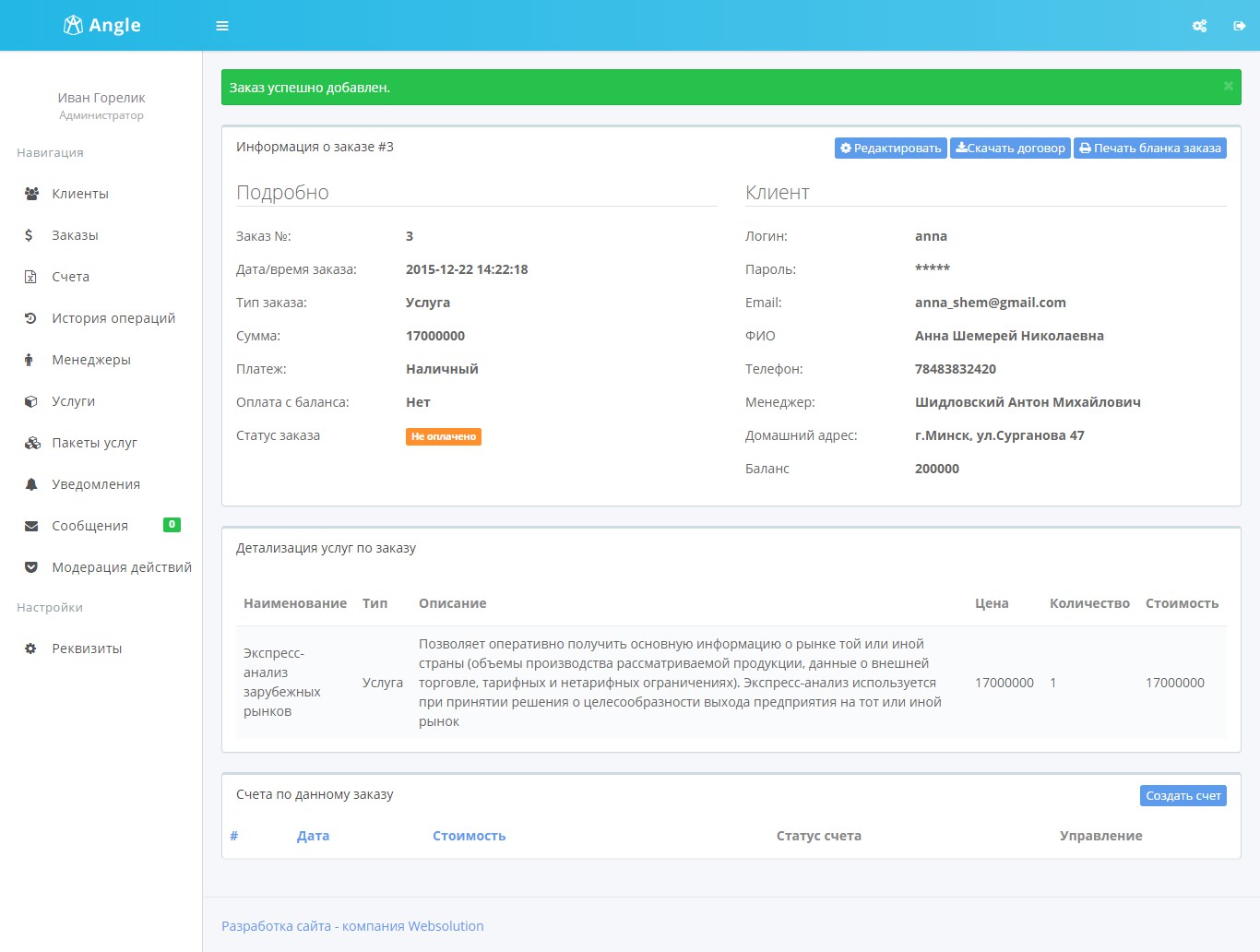
Task: Click the Редактировать button
Action: click(x=891, y=148)
